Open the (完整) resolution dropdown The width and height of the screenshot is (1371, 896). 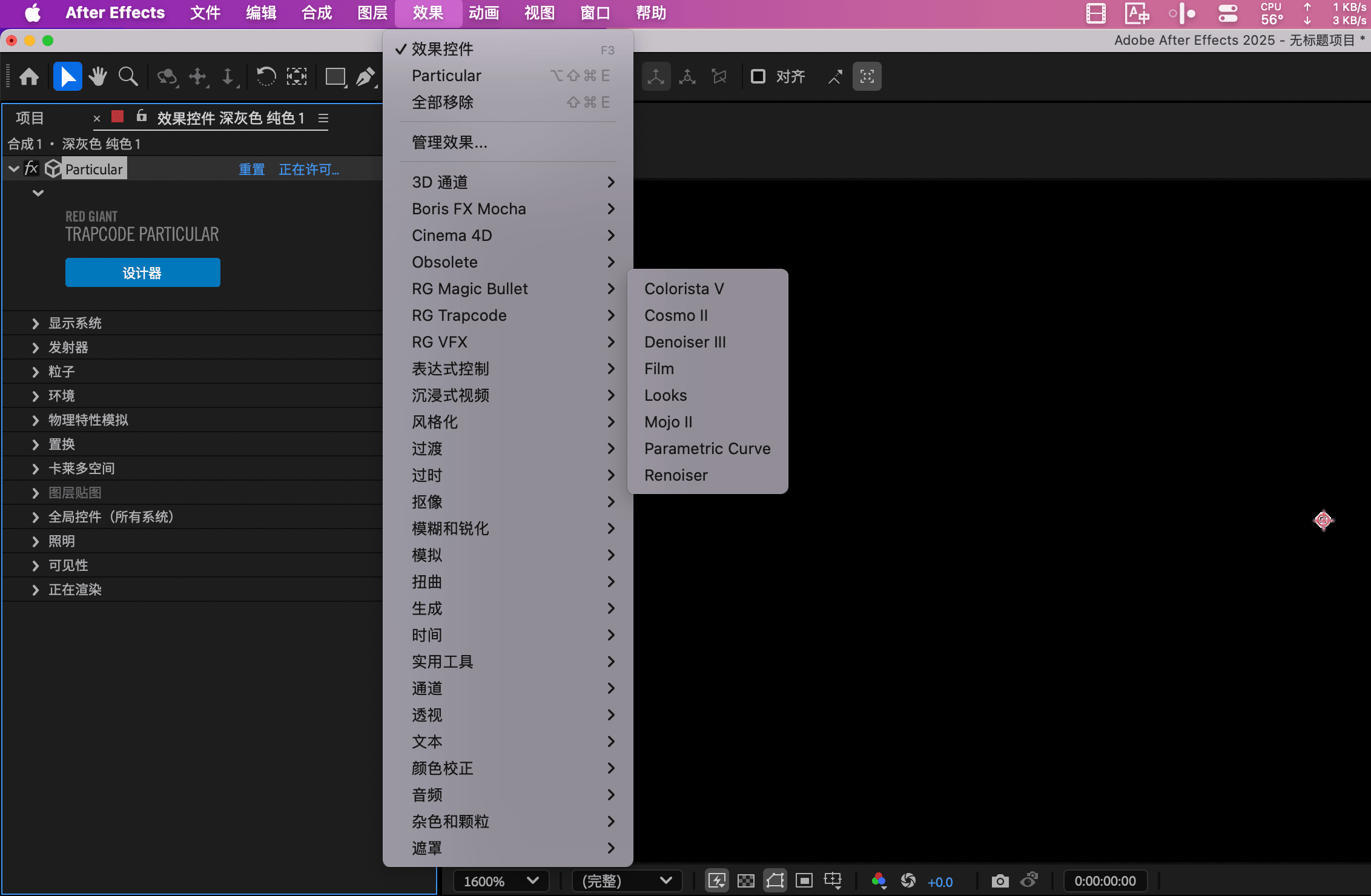627,881
